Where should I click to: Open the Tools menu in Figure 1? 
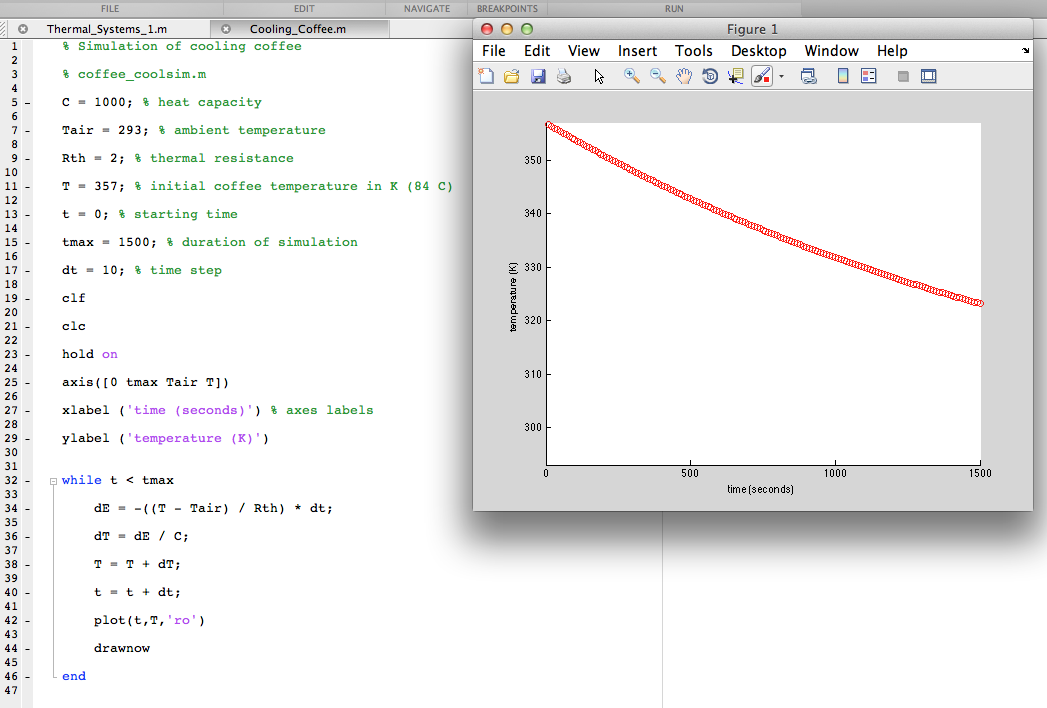pos(694,50)
